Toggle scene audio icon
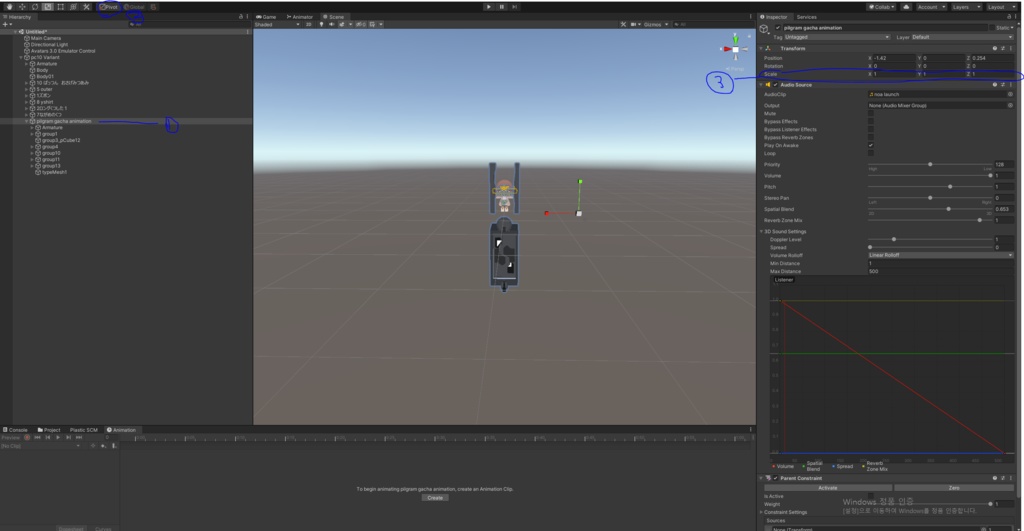1024x531 pixels. pyautogui.click(x=332, y=25)
